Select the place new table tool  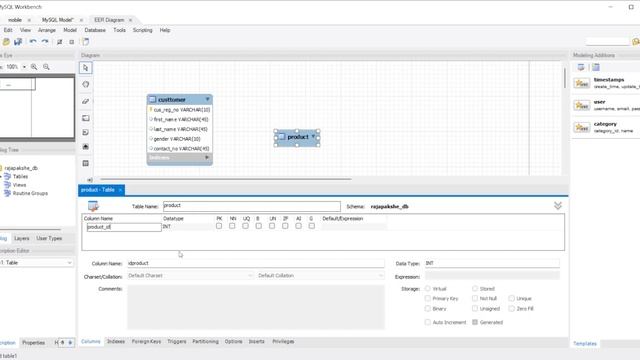(85, 163)
